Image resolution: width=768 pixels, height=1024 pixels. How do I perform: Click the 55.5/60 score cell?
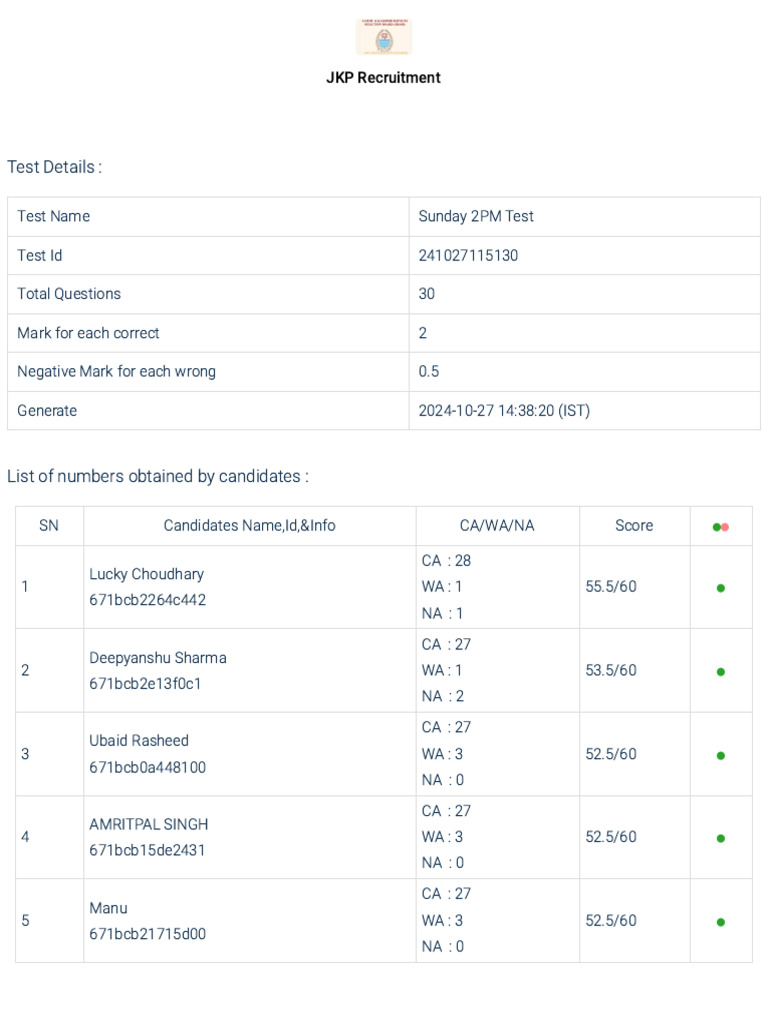coord(611,587)
